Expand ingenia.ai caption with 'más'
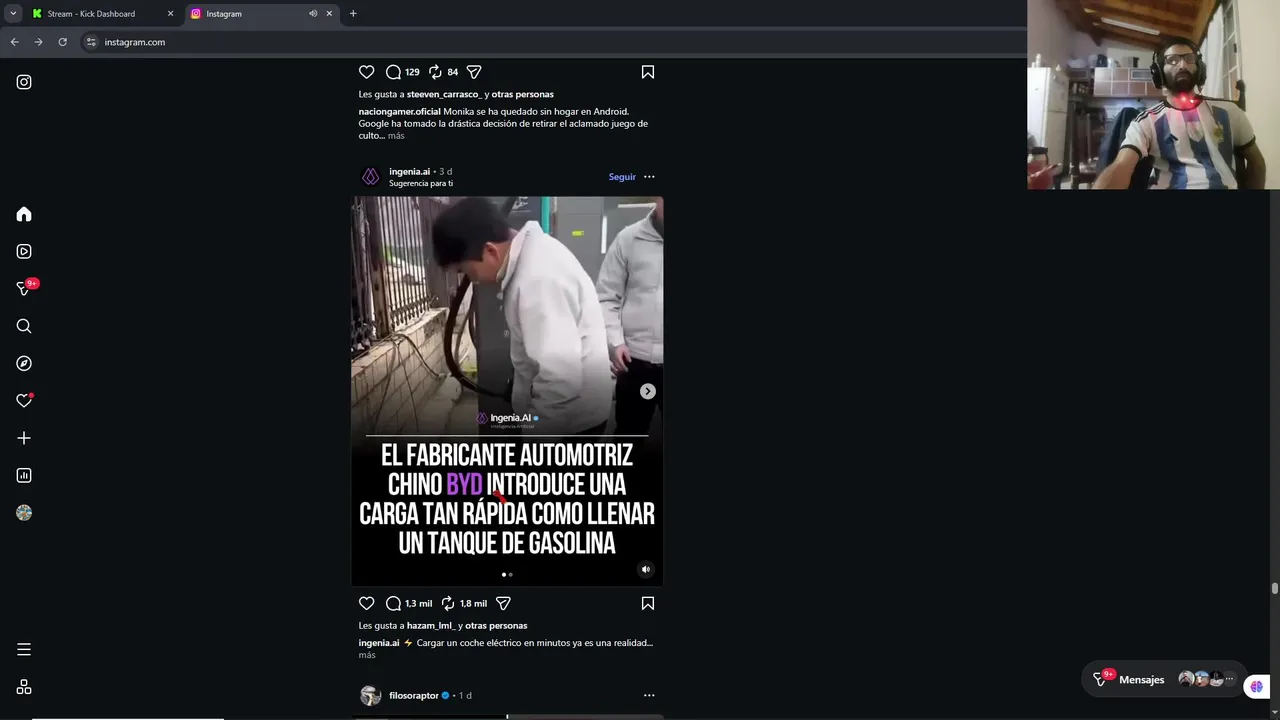This screenshot has height=720, width=1280. point(367,655)
